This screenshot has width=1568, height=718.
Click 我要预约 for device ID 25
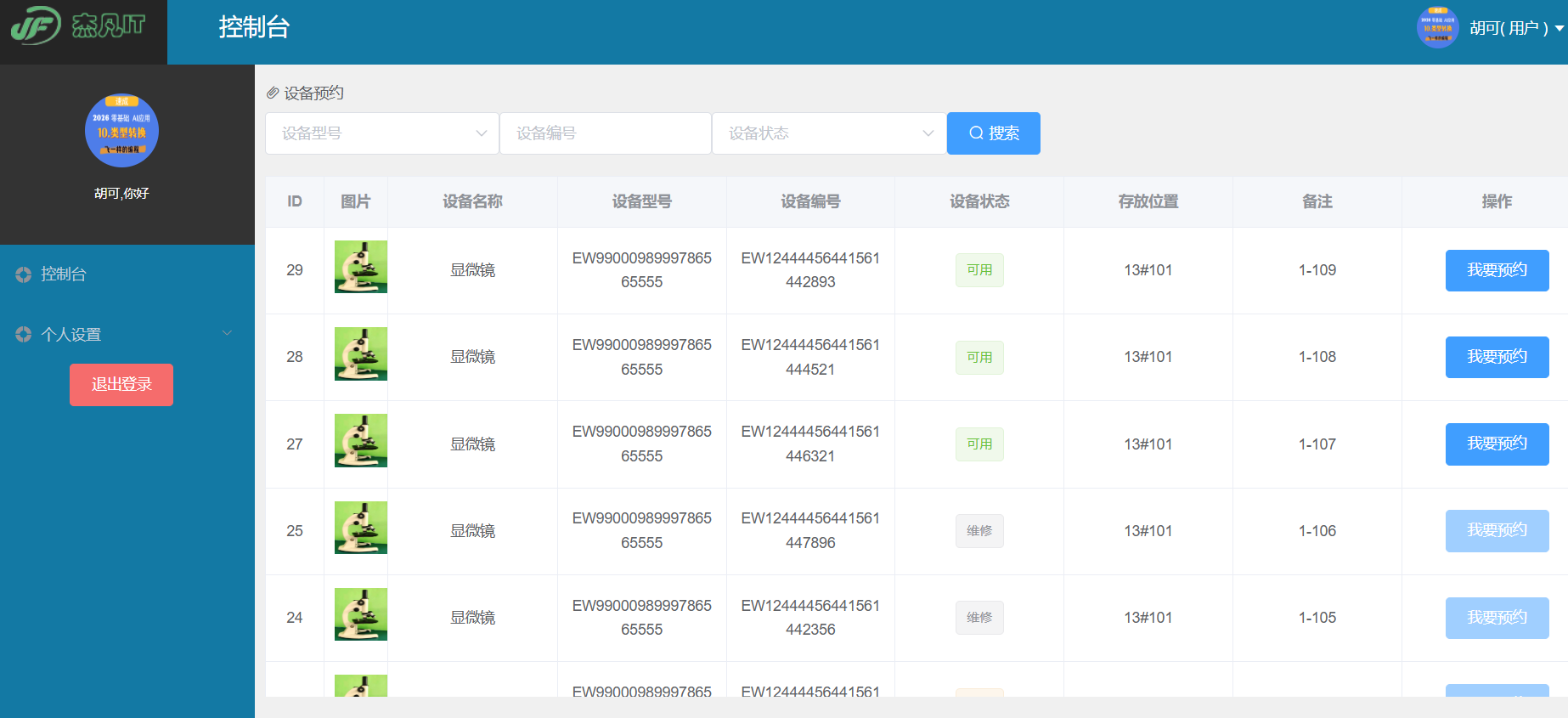(x=1497, y=530)
